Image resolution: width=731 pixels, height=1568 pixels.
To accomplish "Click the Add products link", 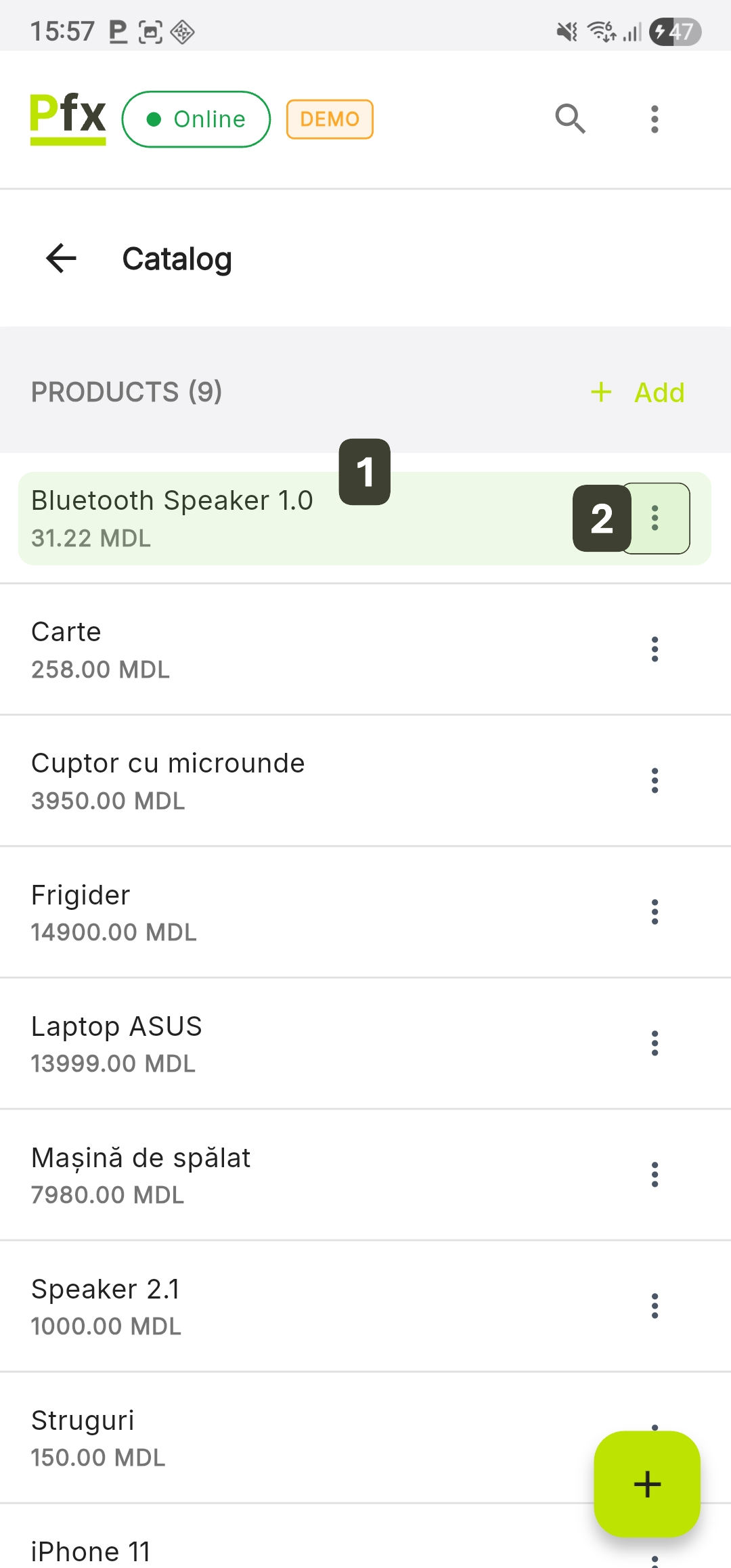I will [x=638, y=393].
